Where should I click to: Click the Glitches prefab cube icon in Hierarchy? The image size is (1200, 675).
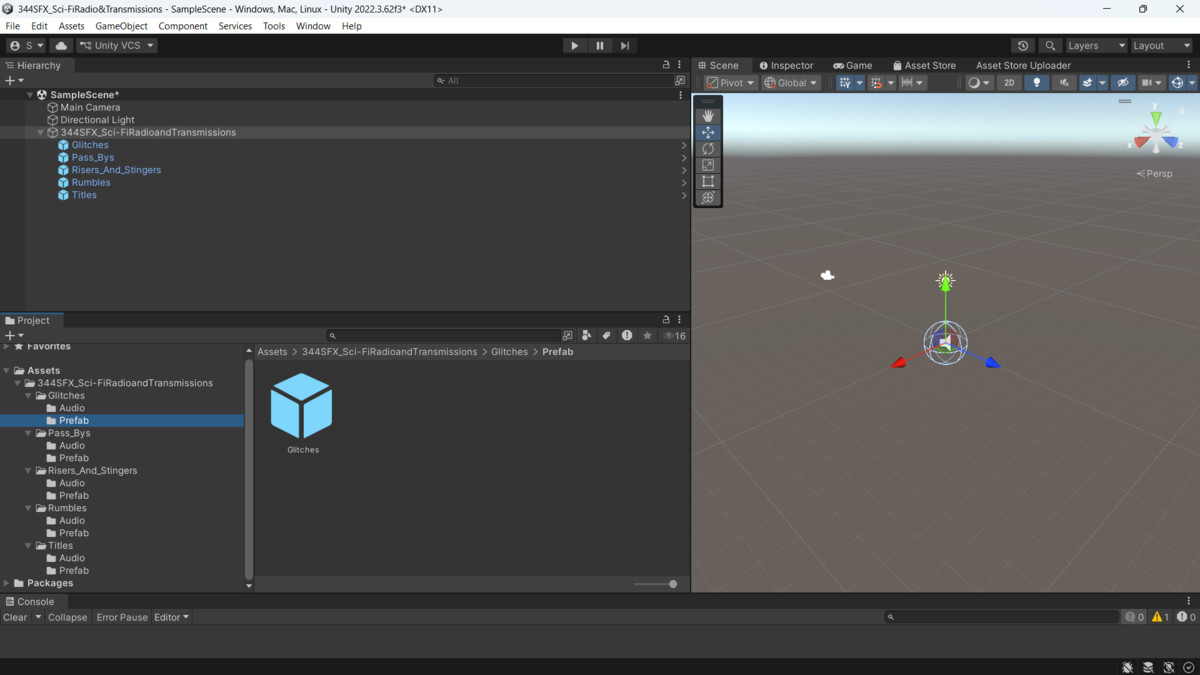click(64, 145)
